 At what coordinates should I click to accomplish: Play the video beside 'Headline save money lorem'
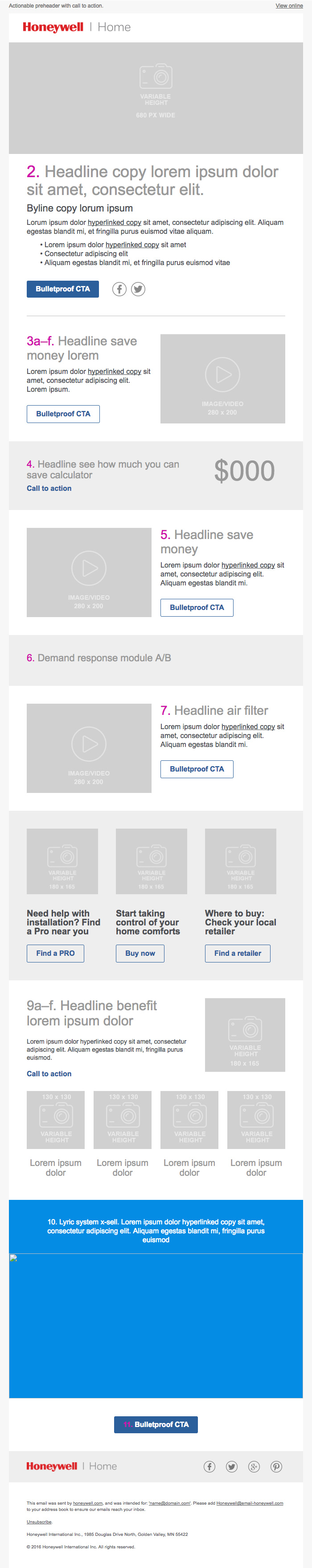(x=222, y=375)
